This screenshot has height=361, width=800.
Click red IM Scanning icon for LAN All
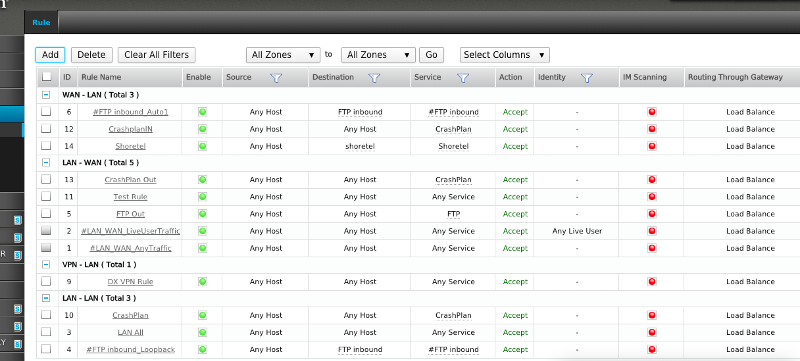pyautogui.click(x=652, y=332)
